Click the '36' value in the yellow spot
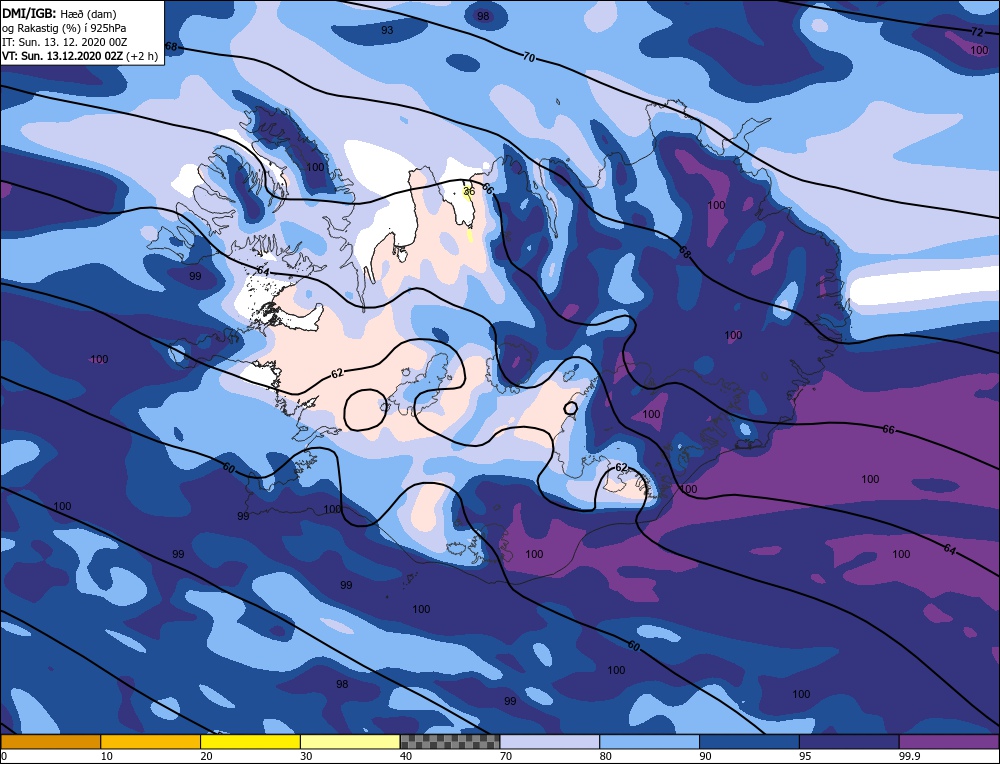The height and width of the screenshot is (764, 1000). point(469,191)
